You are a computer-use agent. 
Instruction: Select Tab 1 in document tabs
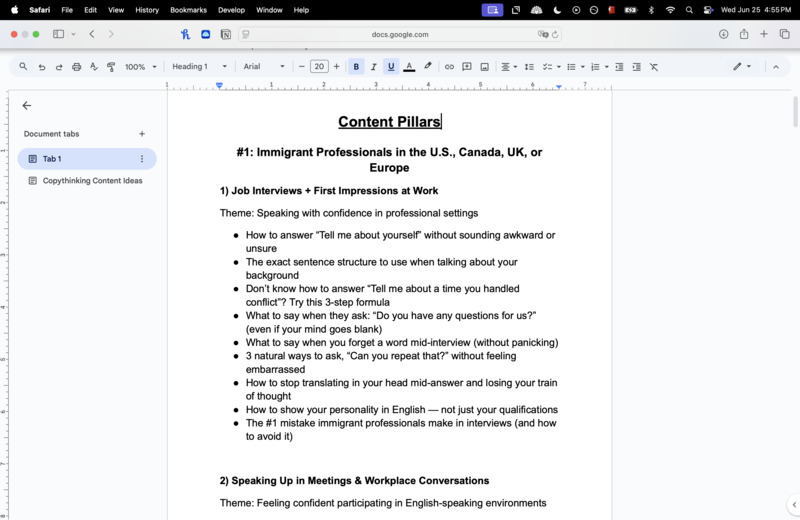pyautogui.click(x=87, y=159)
